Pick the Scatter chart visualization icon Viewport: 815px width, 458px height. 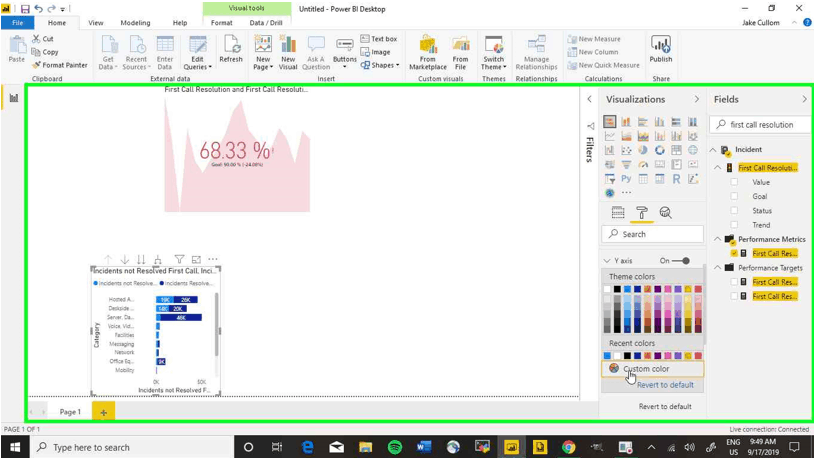point(626,150)
